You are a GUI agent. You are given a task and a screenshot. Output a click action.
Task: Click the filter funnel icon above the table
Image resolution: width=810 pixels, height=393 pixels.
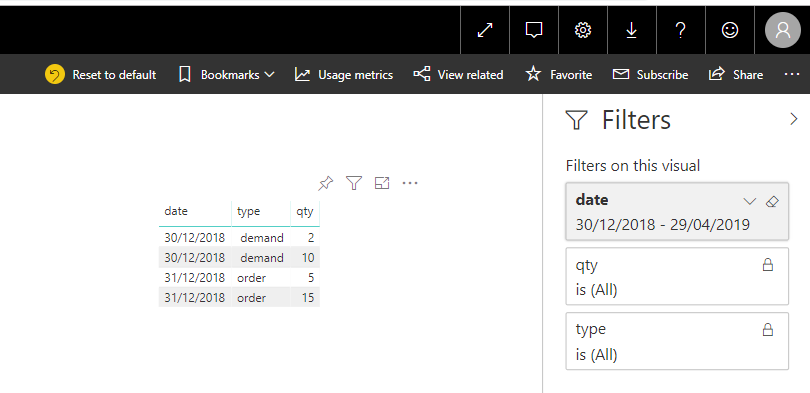354,183
